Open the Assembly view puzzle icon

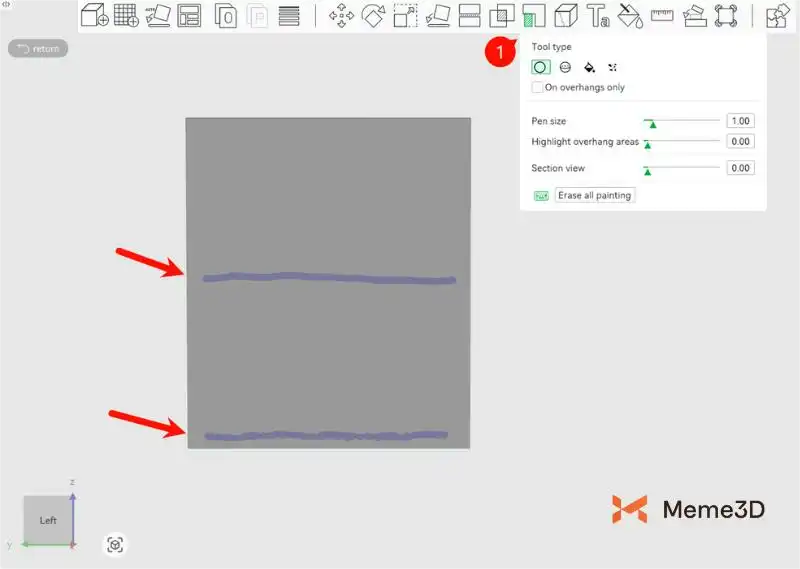click(x=776, y=16)
